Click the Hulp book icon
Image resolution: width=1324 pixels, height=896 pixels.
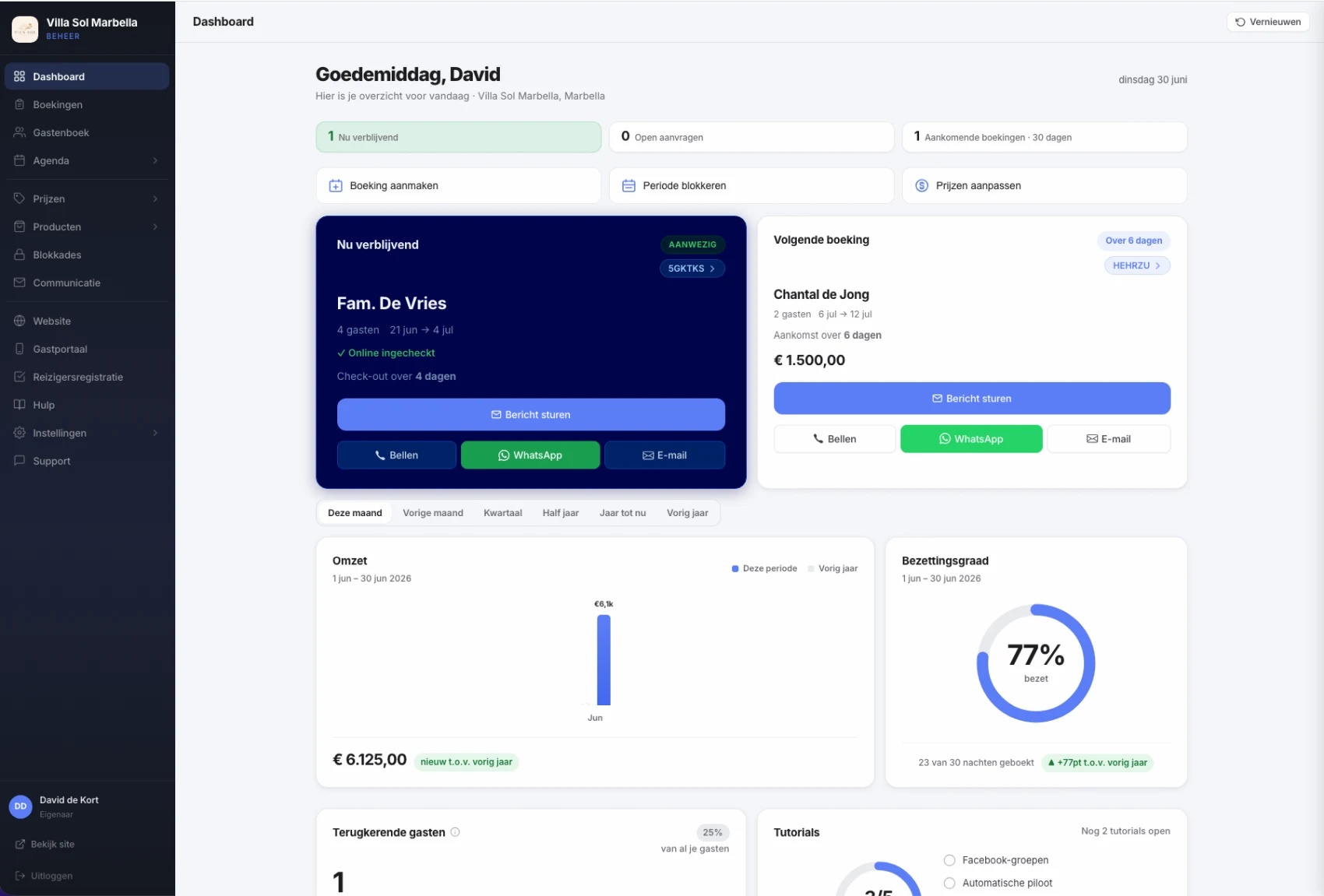19,405
